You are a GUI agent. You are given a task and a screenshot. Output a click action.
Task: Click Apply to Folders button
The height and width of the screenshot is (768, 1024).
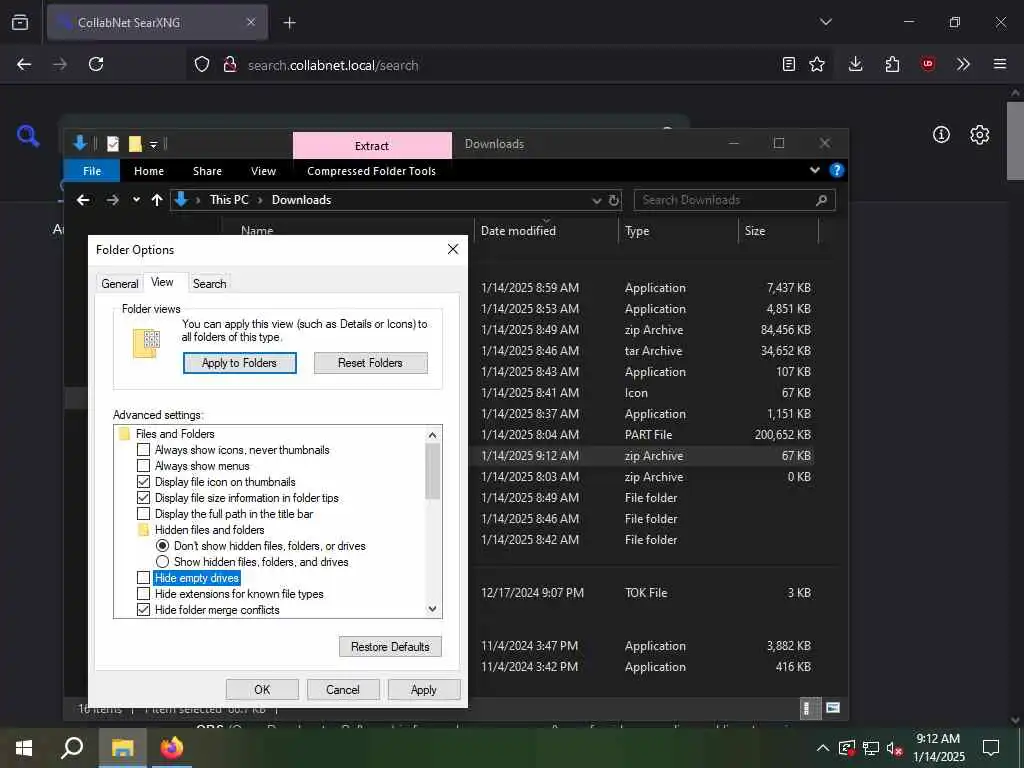(x=240, y=363)
